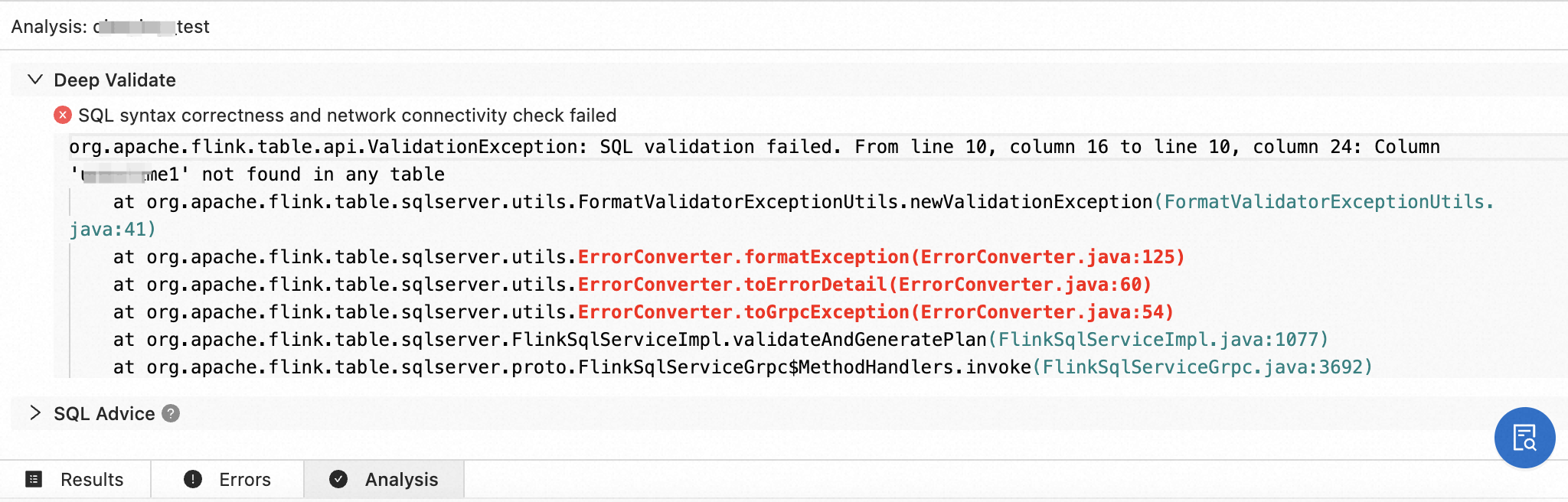This screenshot has height=502, width=1568.
Task: Open the FlinkSqlServiceGrpc.java:3692 link
Action: [1202, 367]
